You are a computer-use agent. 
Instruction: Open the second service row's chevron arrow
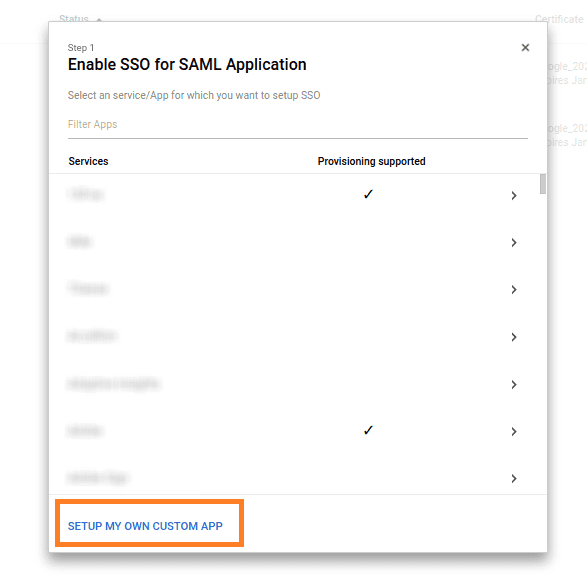pos(514,243)
